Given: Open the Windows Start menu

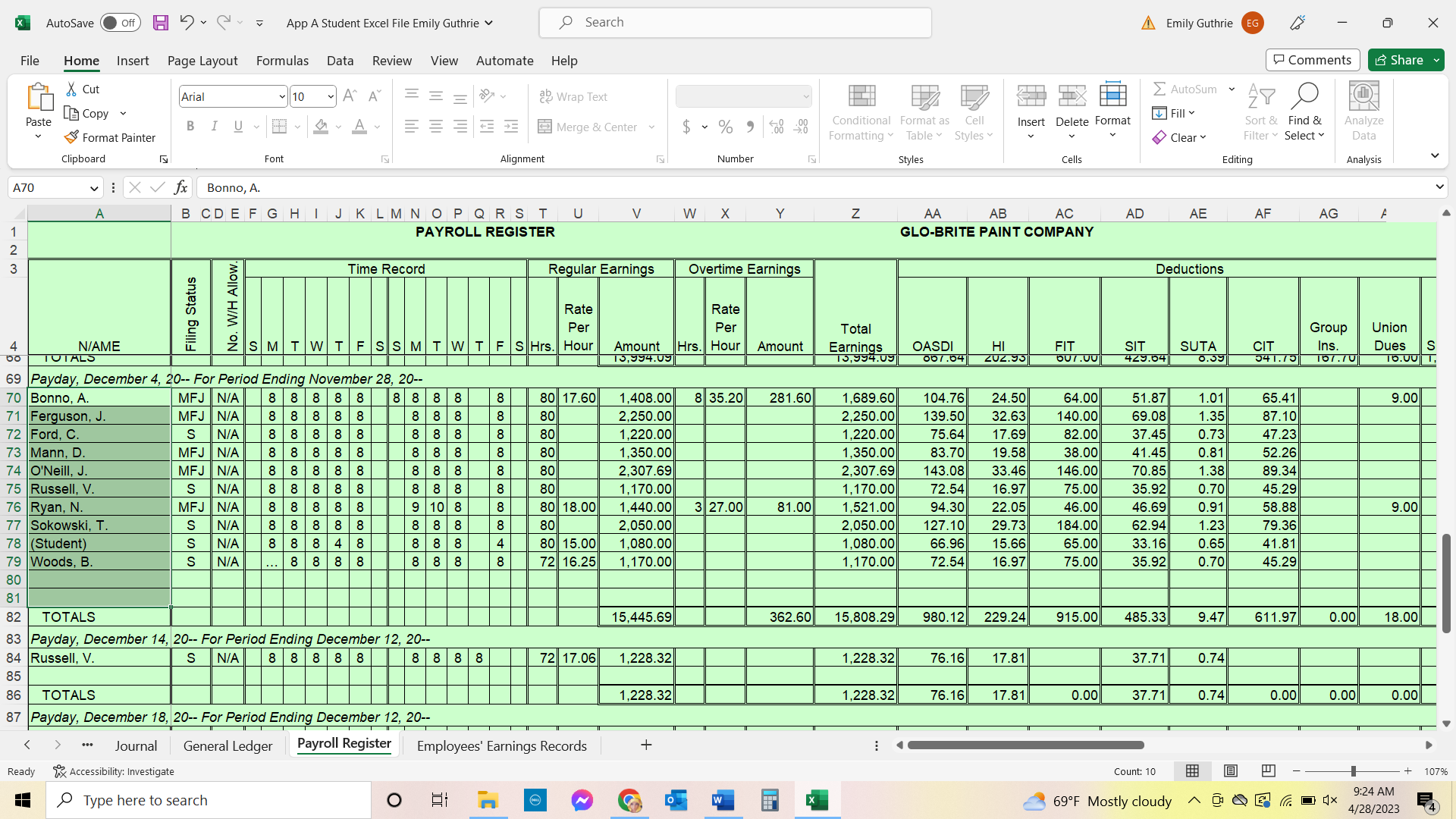Looking at the screenshot, I should (x=23, y=800).
